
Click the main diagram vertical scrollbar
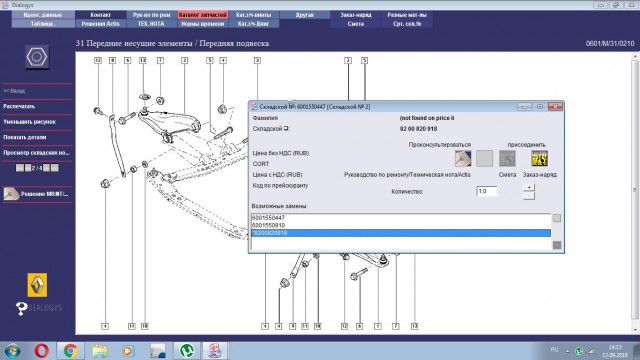635,191
